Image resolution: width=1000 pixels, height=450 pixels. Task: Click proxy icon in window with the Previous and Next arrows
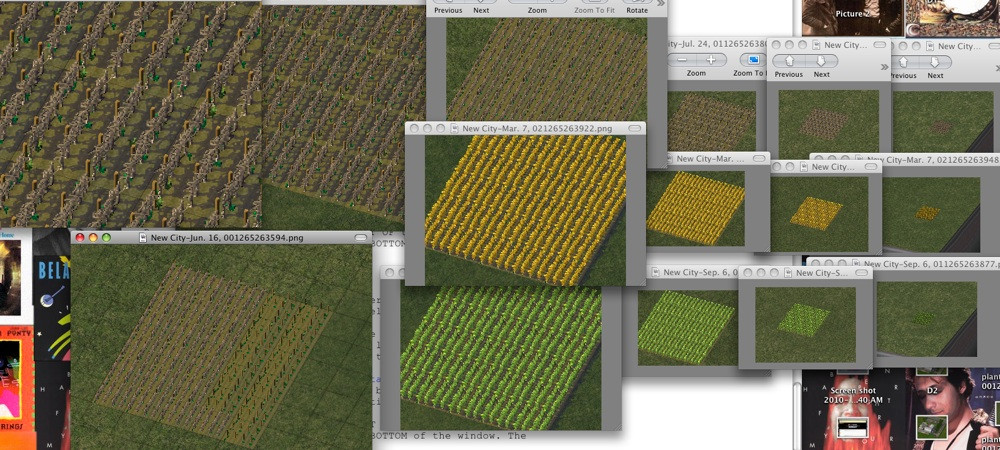[x=817, y=45]
